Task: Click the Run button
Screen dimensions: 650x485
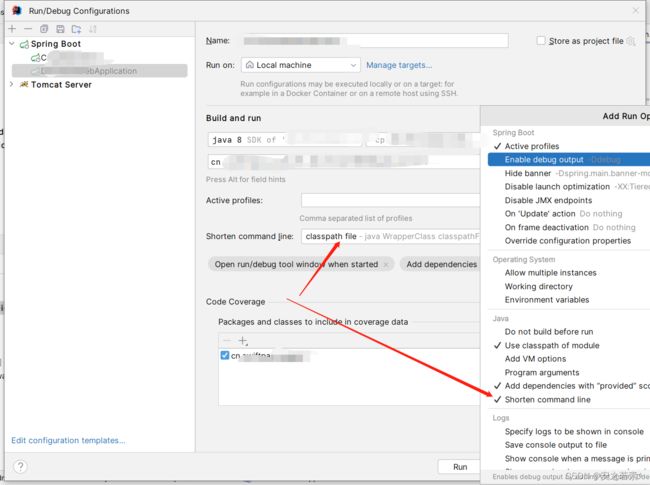Action: click(x=459, y=467)
